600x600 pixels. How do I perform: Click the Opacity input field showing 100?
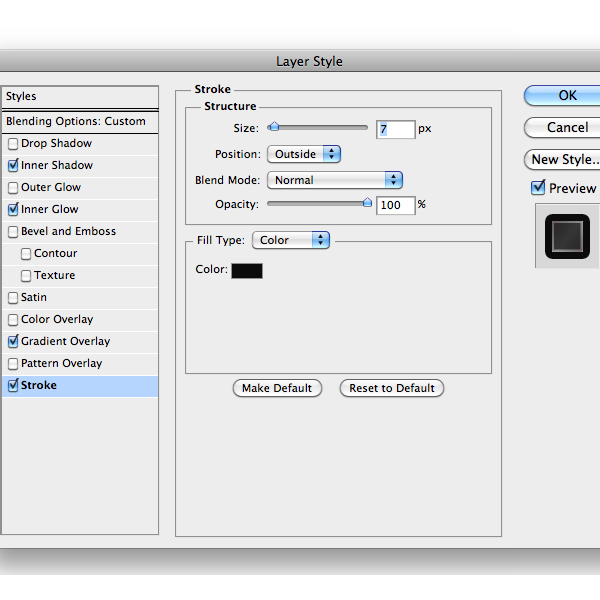click(x=396, y=205)
